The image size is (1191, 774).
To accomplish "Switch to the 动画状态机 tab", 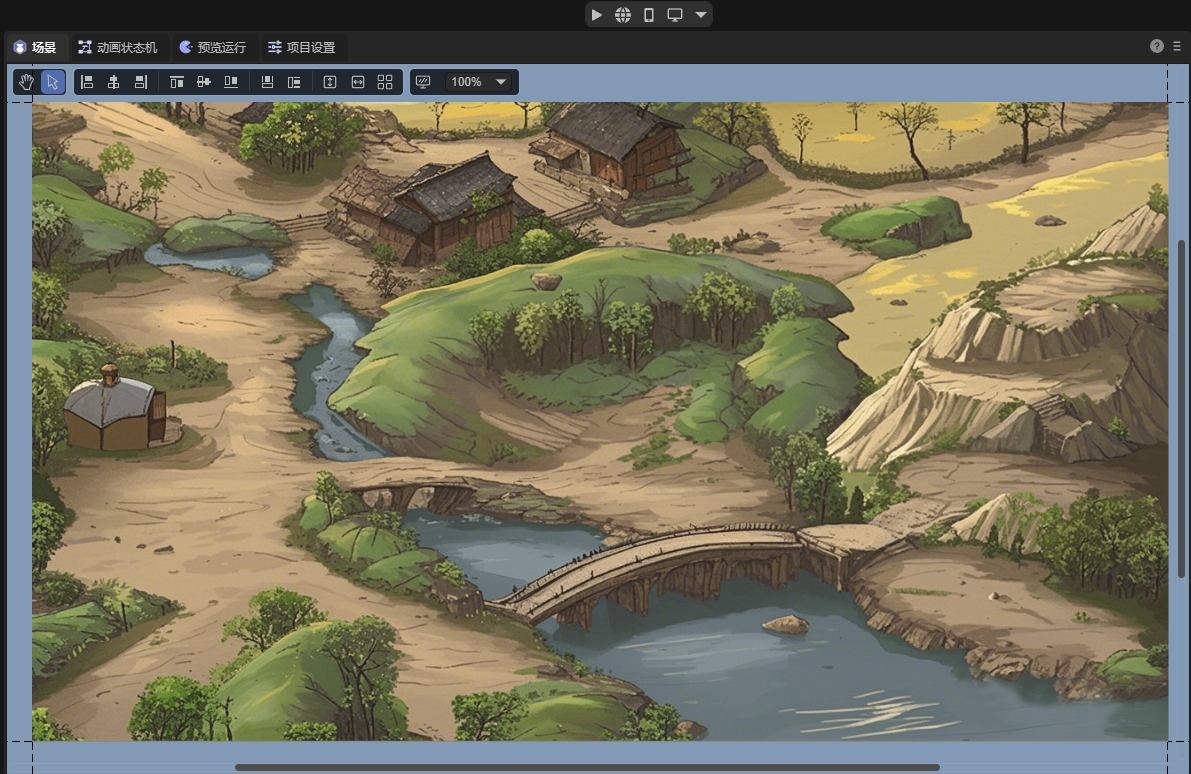I will (117, 47).
